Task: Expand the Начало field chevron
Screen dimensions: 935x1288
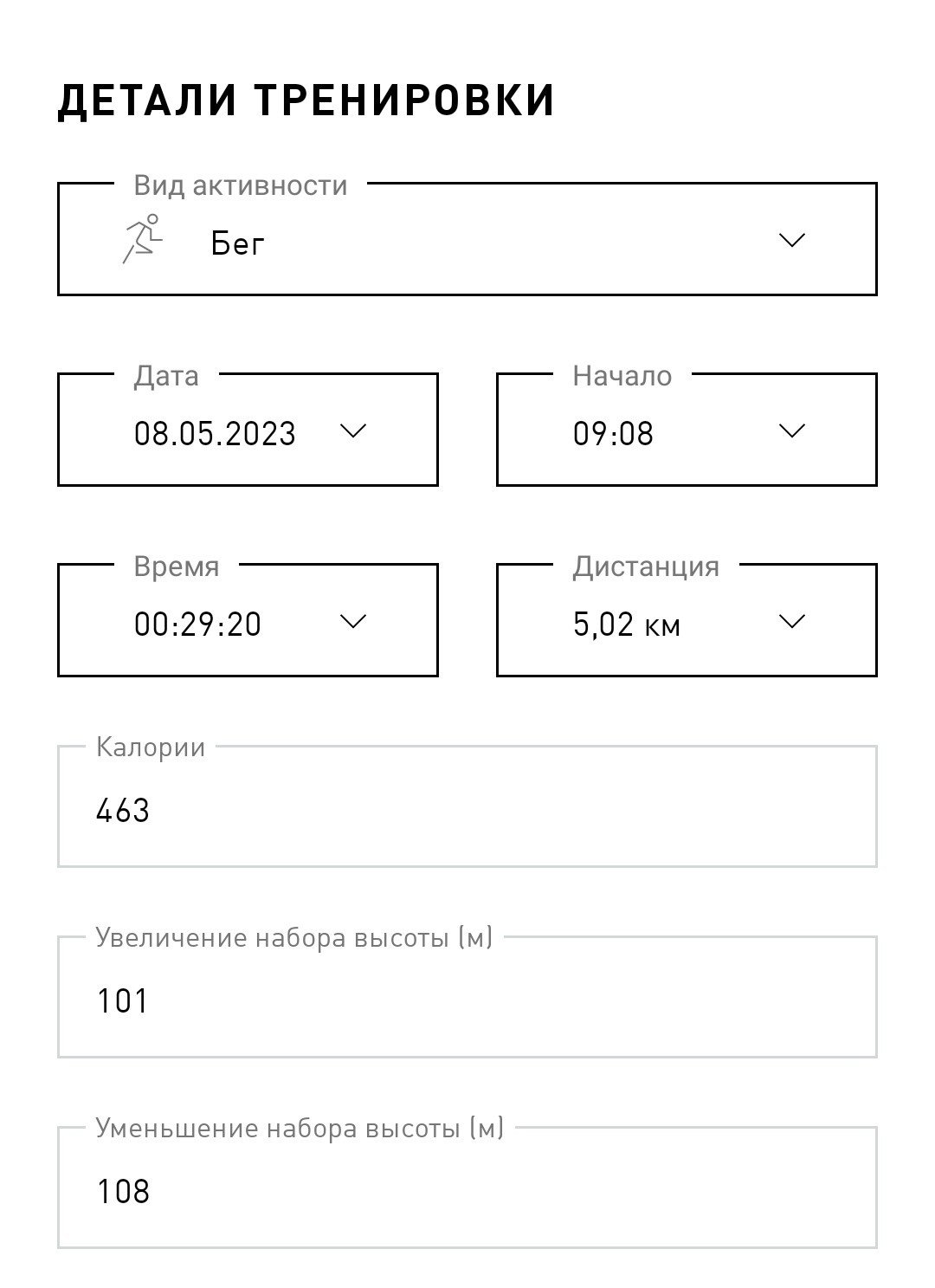Action: coord(792,430)
